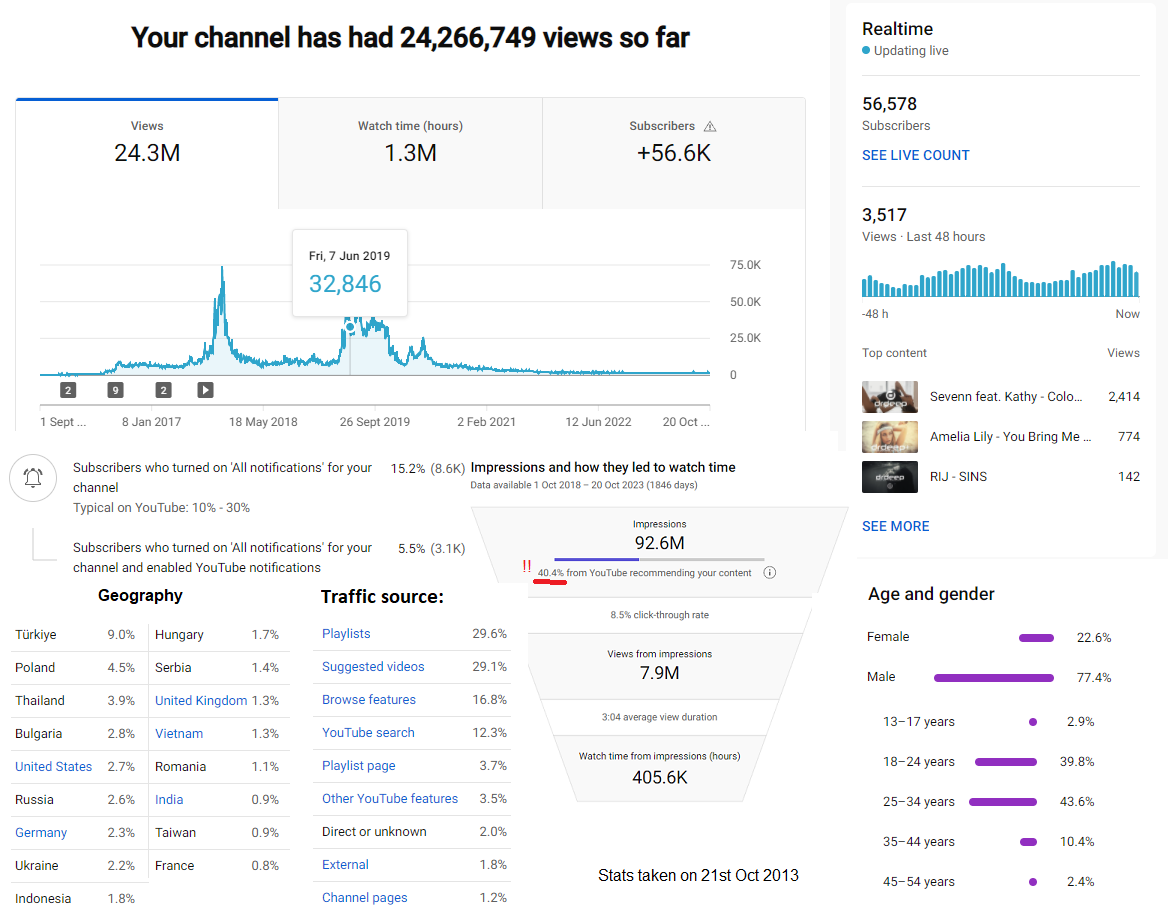Open the YouTube search traffic source link
The height and width of the screenshot is (909, 1168).
tap(368, 732)
